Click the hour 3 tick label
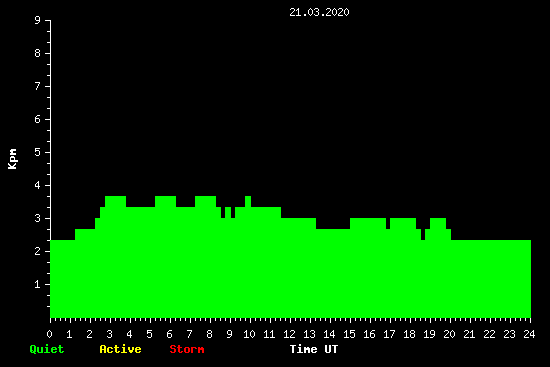The width and height of the screenshot is (550, 367). pyautogui.click(x=109, y=334)
